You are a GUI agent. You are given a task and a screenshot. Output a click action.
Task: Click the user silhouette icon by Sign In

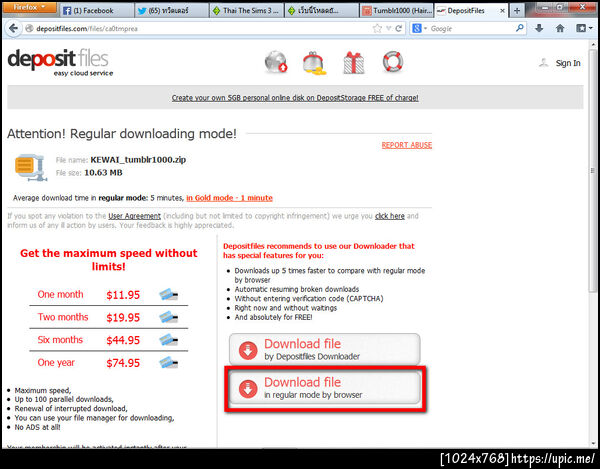[544, 63]
